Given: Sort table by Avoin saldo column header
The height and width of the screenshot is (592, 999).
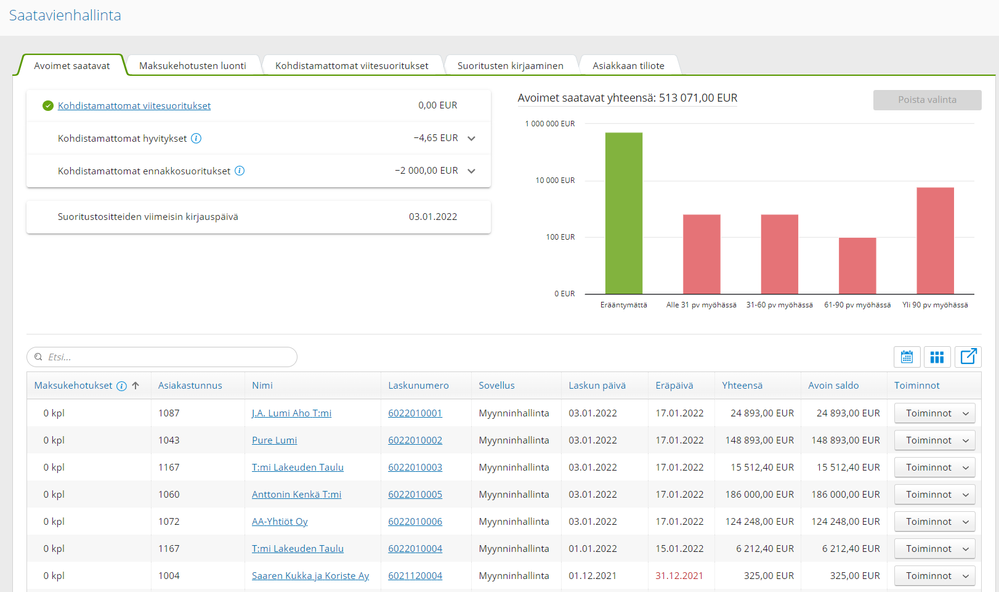Looking at the screenshot, I should tap(833, 386).
